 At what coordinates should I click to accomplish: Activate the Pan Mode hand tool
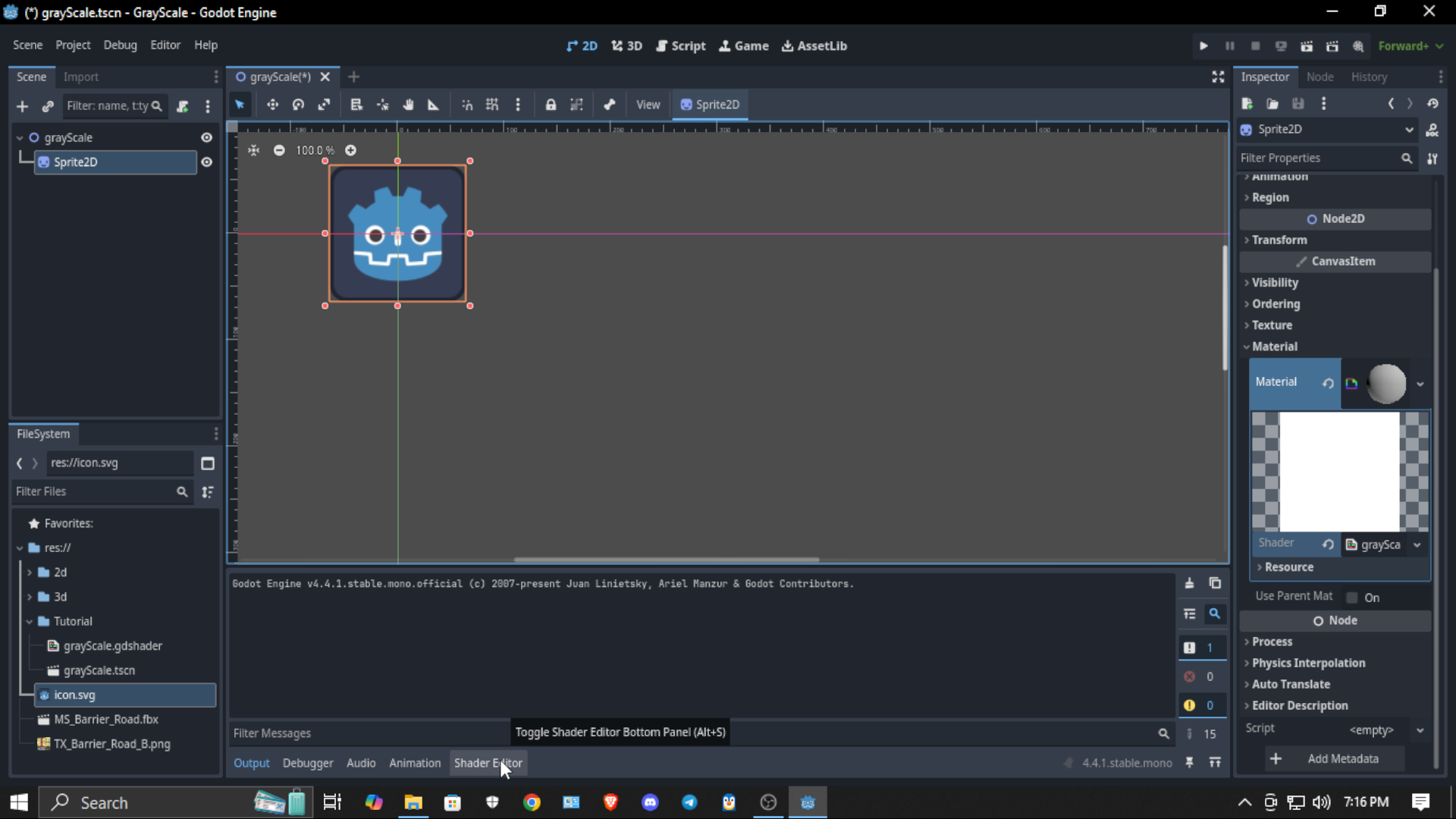pos(408,105)
